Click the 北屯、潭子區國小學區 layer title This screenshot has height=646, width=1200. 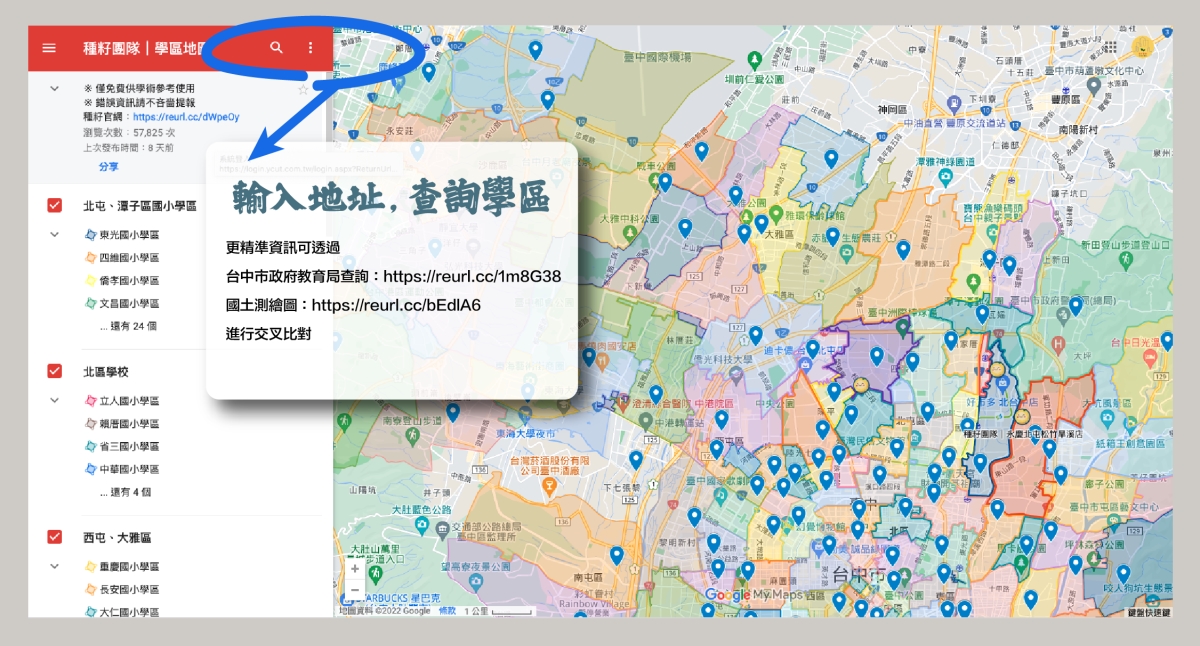140,206
